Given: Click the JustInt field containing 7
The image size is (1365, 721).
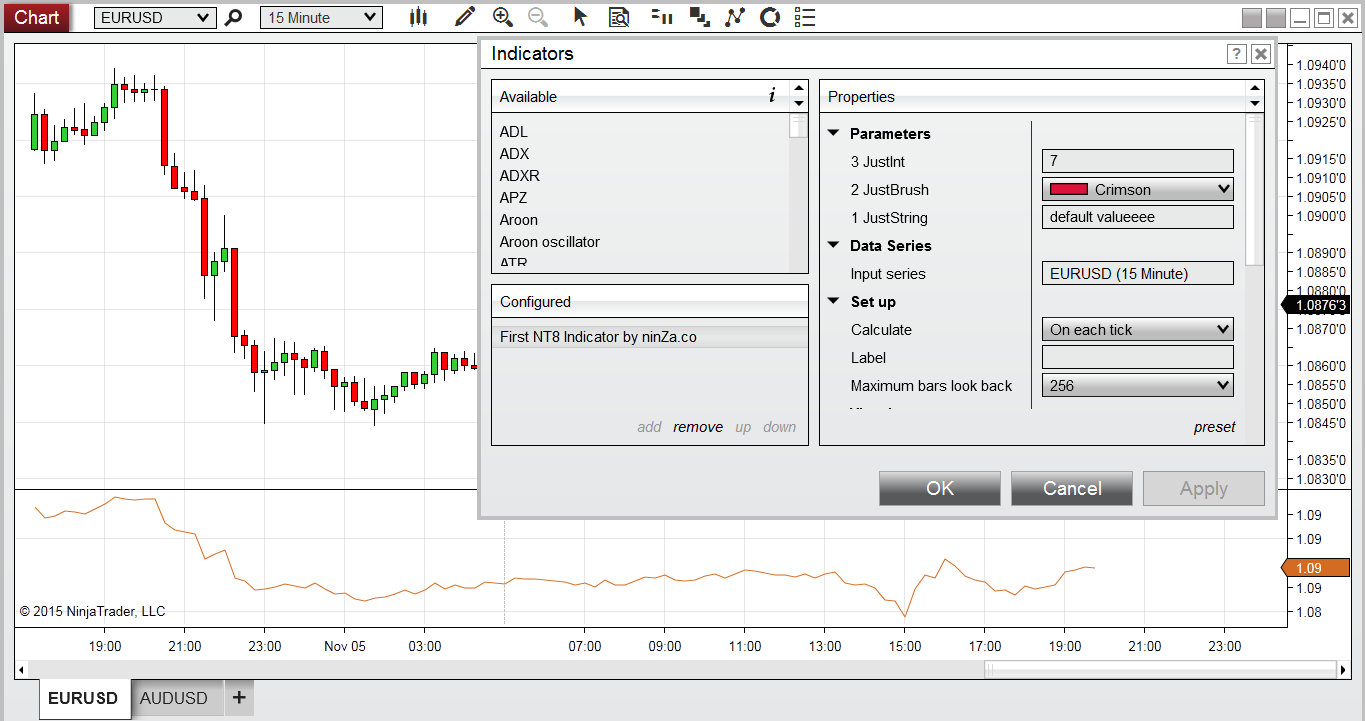Looking at the screenshot, I should point(1138,161).
